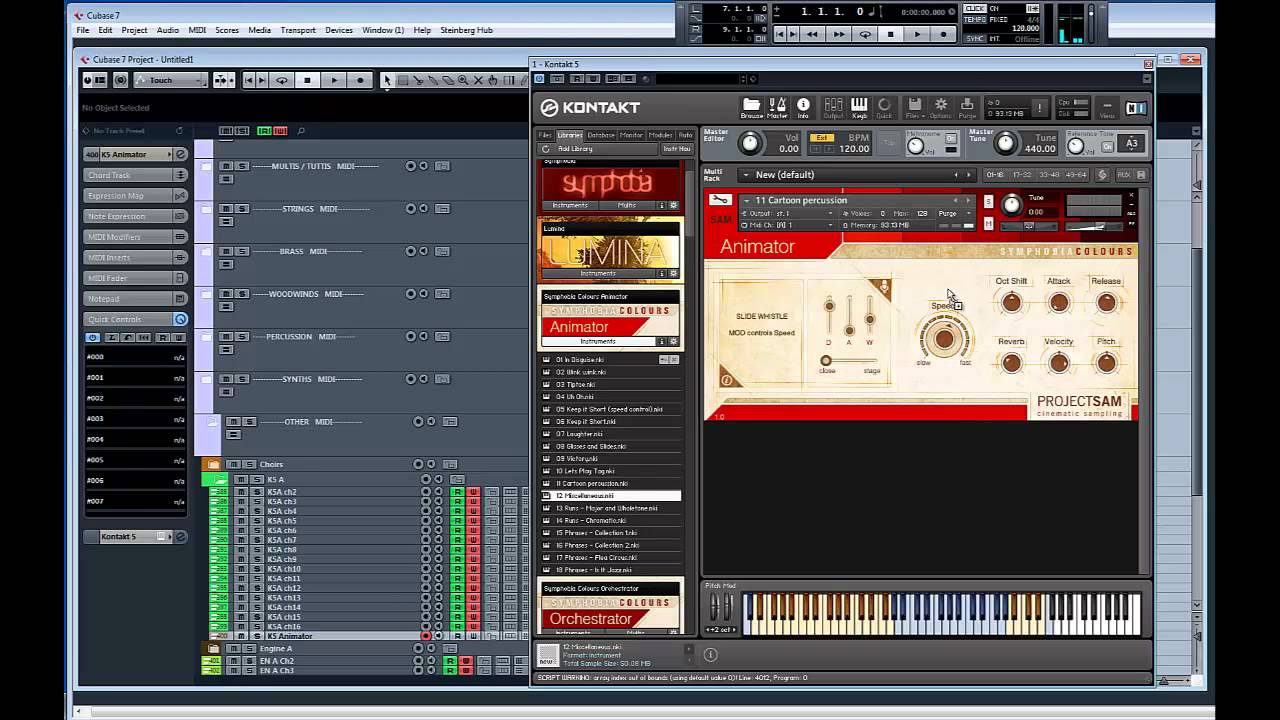
Task: Click the microphone icon on Animator panel
Action: 883,288
